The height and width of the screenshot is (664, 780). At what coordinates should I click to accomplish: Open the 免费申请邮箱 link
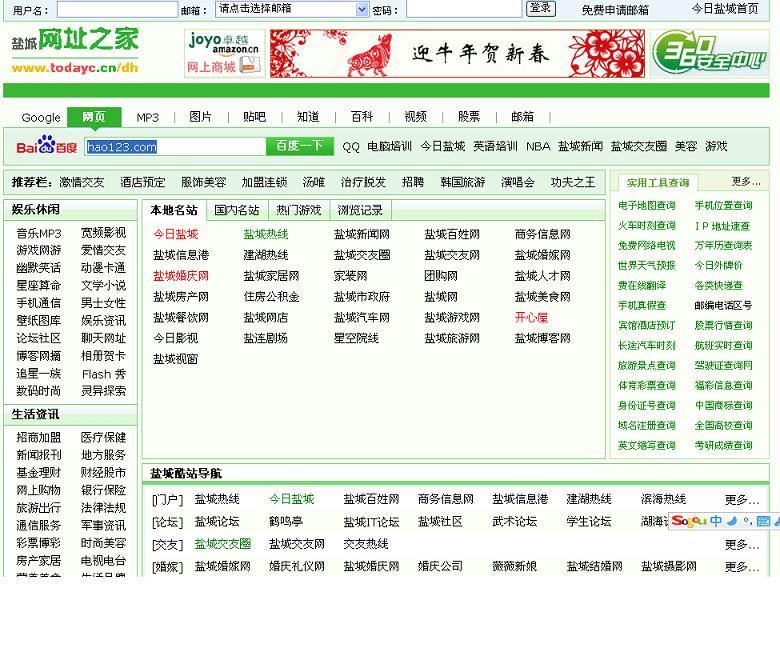coord(615,10)
